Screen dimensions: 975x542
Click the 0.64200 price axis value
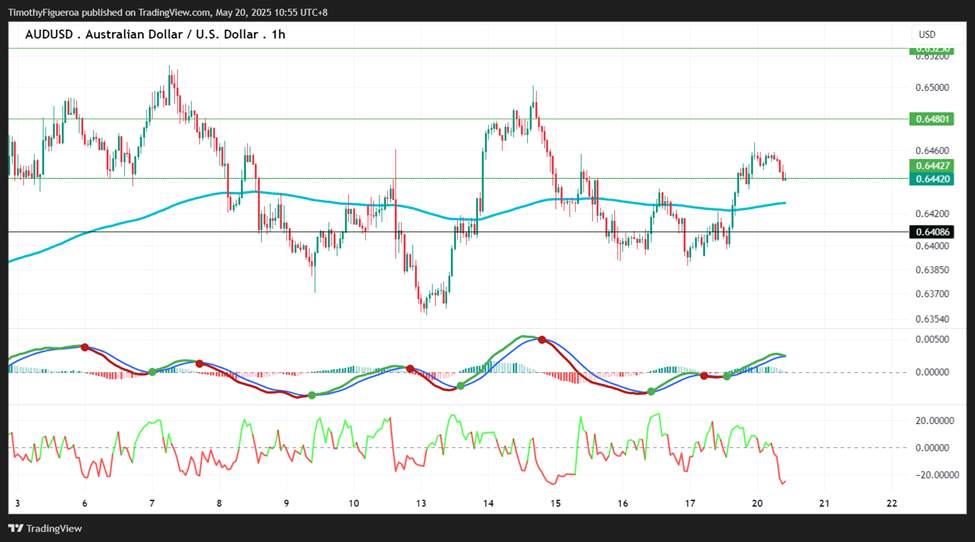tap(932, 214)
